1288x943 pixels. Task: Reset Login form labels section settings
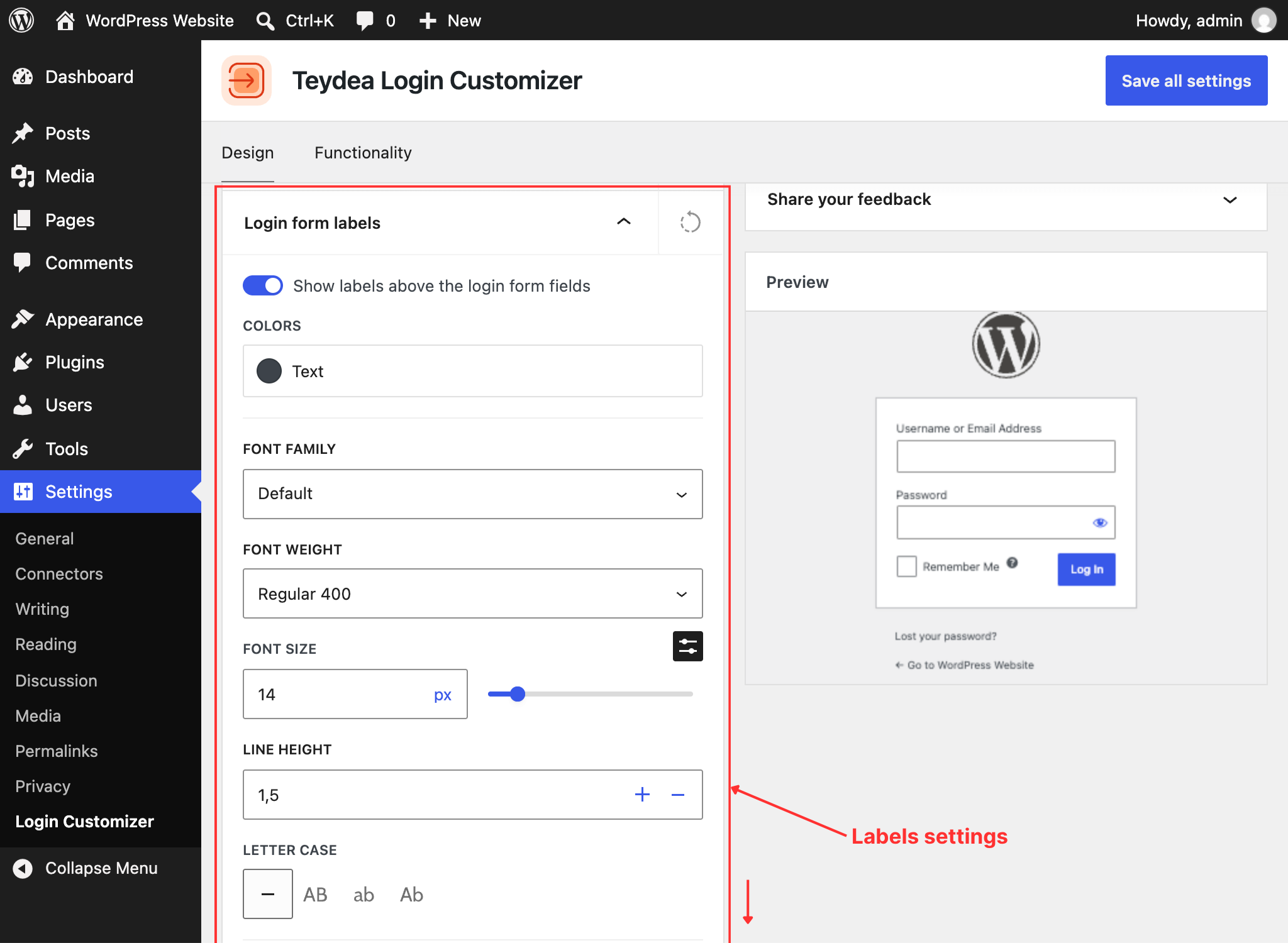(690, 223)
